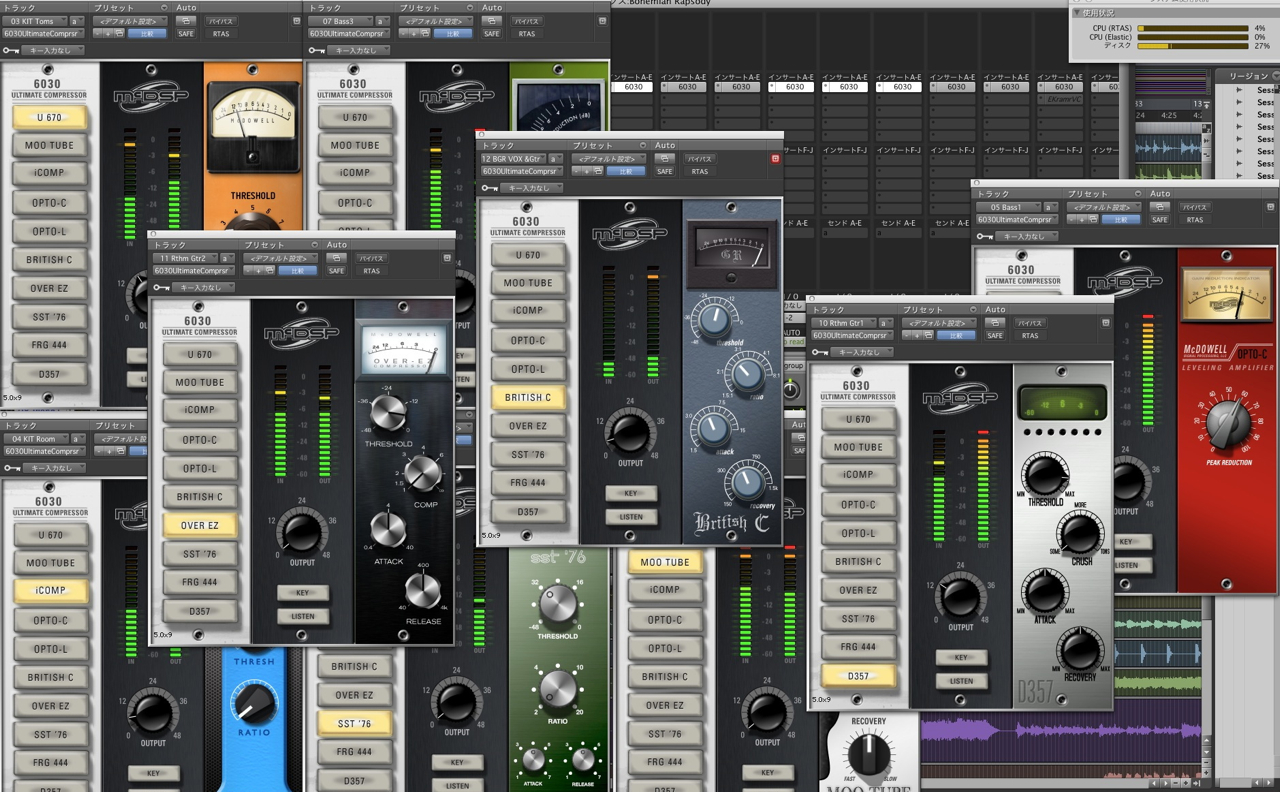The image size is (1280, 792).
Task: Open track selector 10 Rthm Gtr1
Action: click(x=842, y=323)
